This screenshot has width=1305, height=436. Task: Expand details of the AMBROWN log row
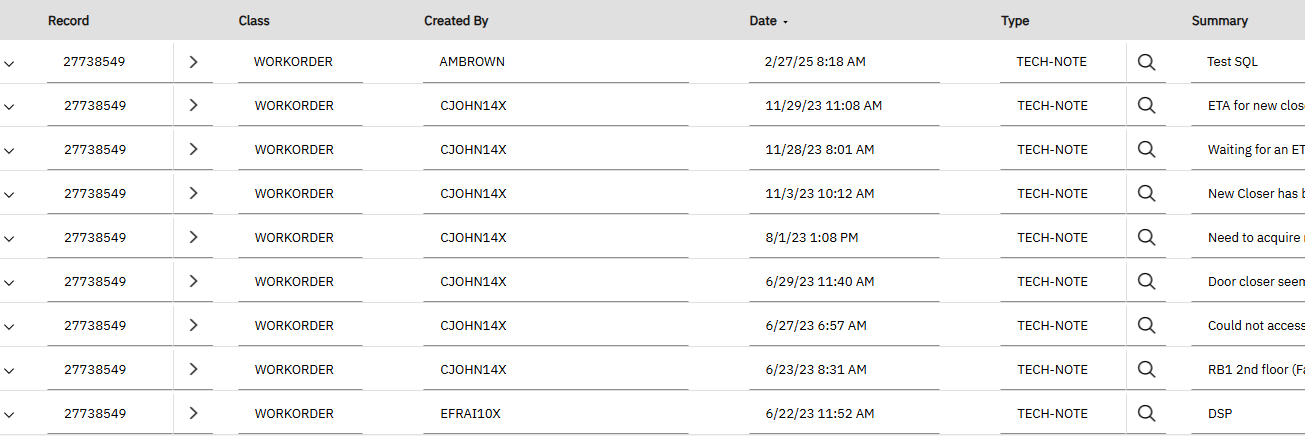click(9, 63)
